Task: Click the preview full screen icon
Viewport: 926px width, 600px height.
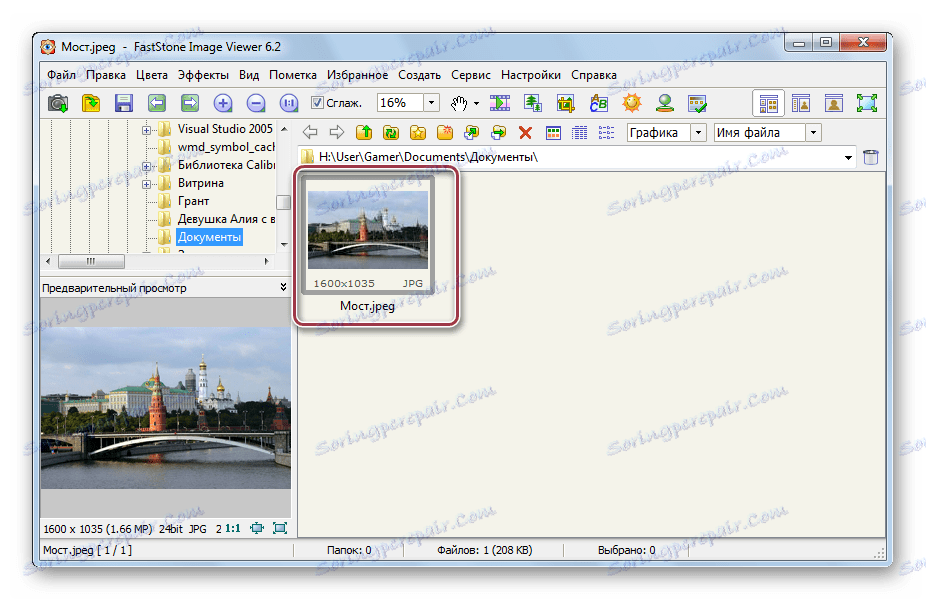Action: tap(280, 528)
